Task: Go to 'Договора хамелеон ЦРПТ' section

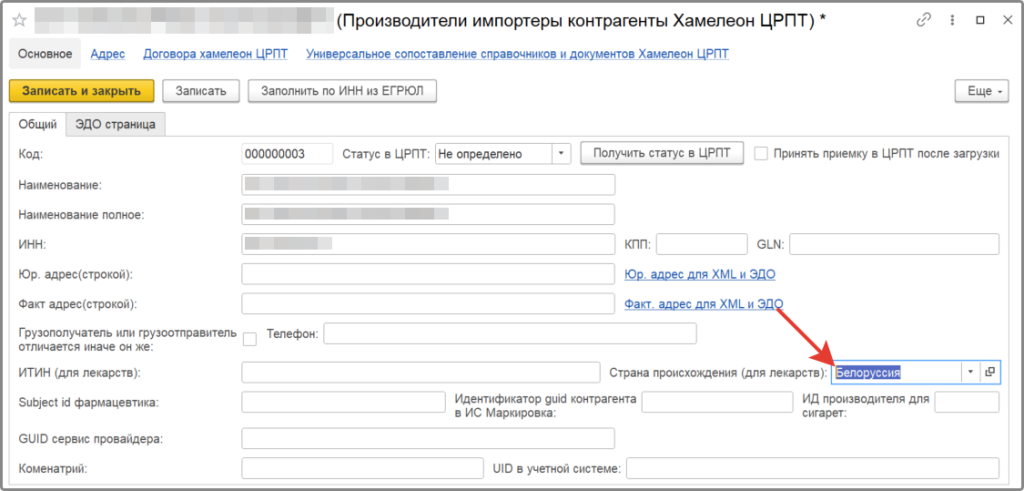Action: pos(217,54)
